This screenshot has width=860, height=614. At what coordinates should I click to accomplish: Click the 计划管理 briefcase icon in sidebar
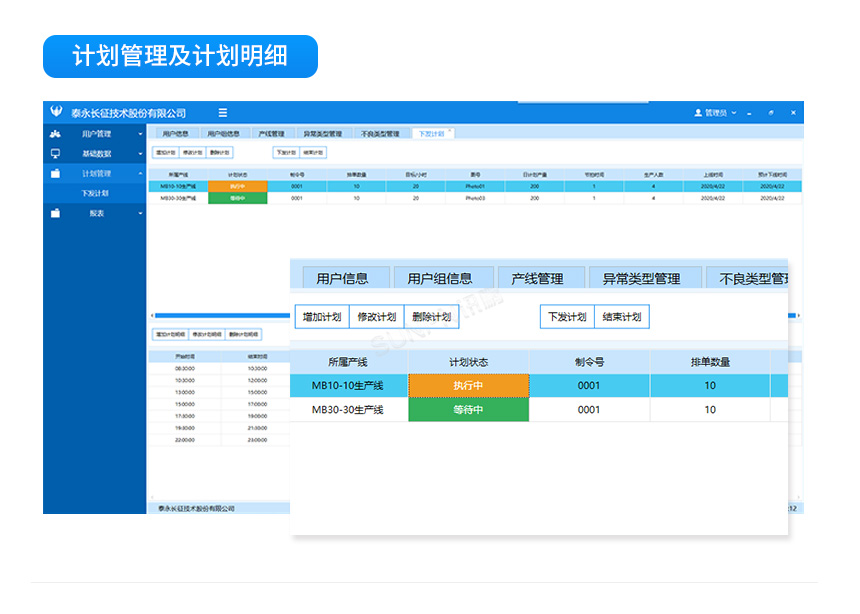click(x=56, y=174)
